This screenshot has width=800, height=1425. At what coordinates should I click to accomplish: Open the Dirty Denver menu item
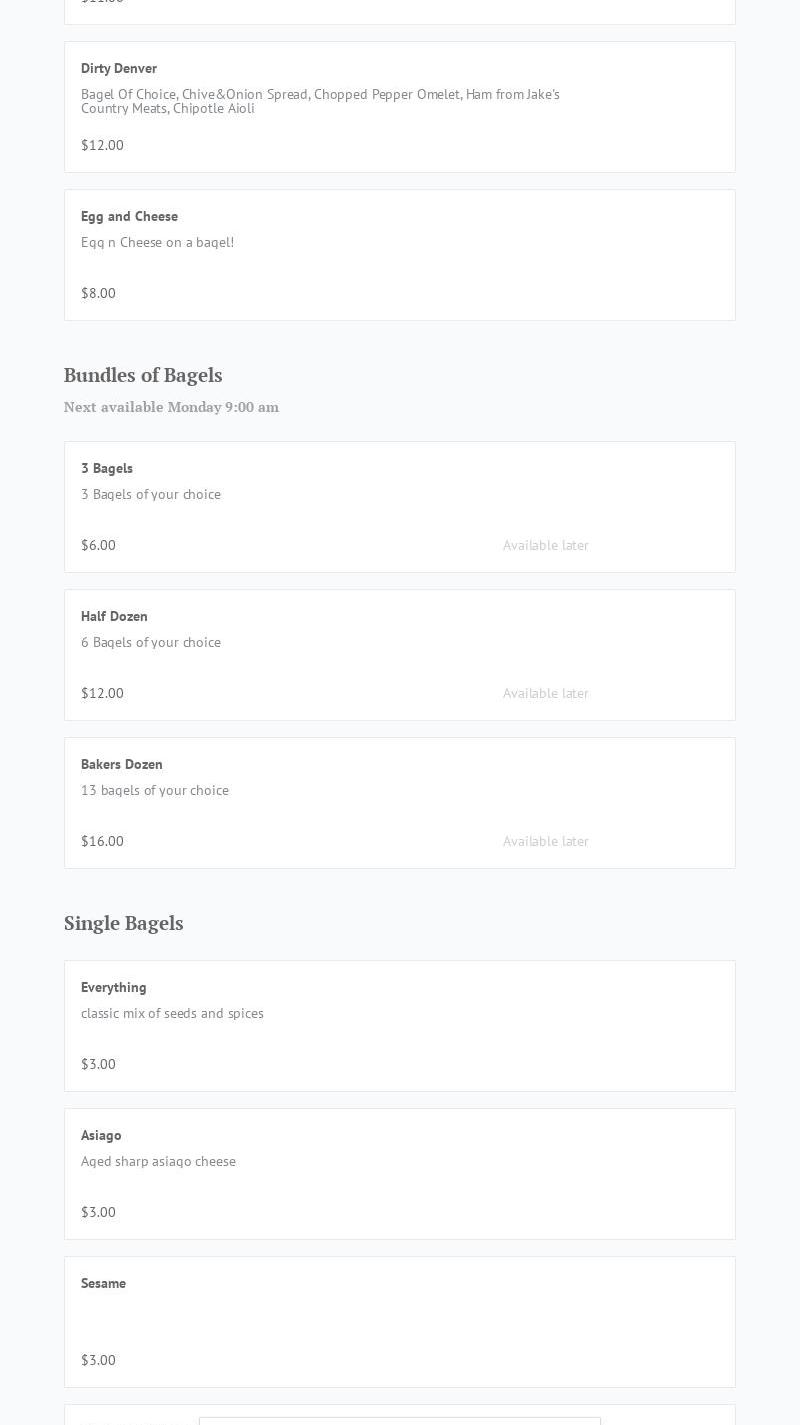point(119,68)
